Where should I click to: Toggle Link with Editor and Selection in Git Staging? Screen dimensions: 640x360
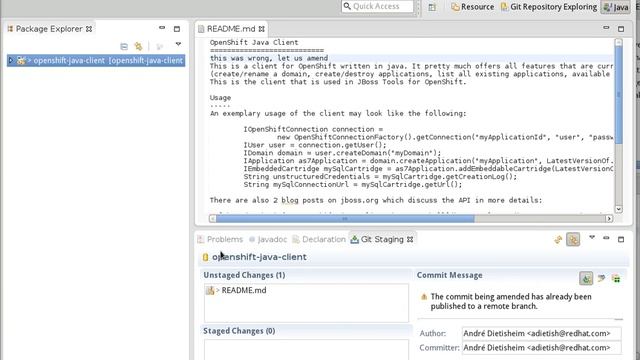point(573,240)
